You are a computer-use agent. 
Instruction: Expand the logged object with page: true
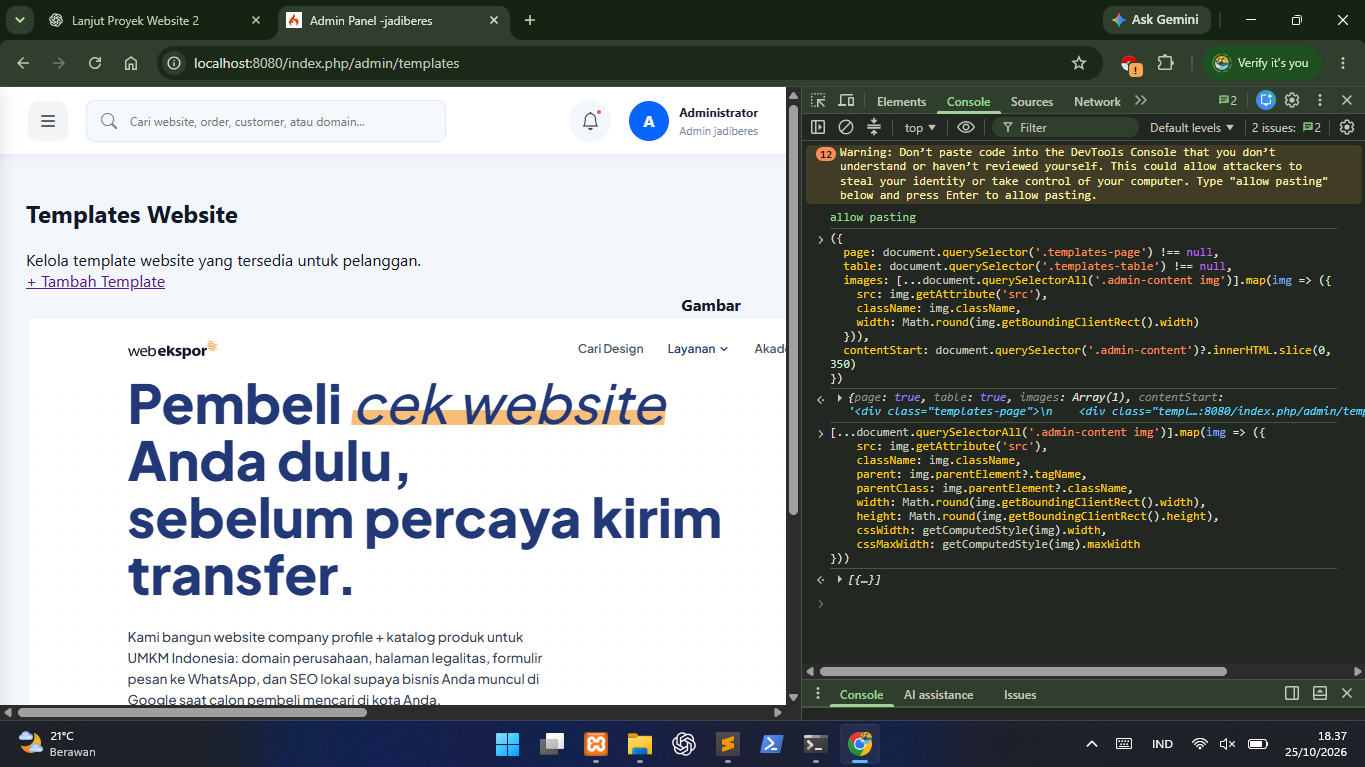[x=840, y=398]
